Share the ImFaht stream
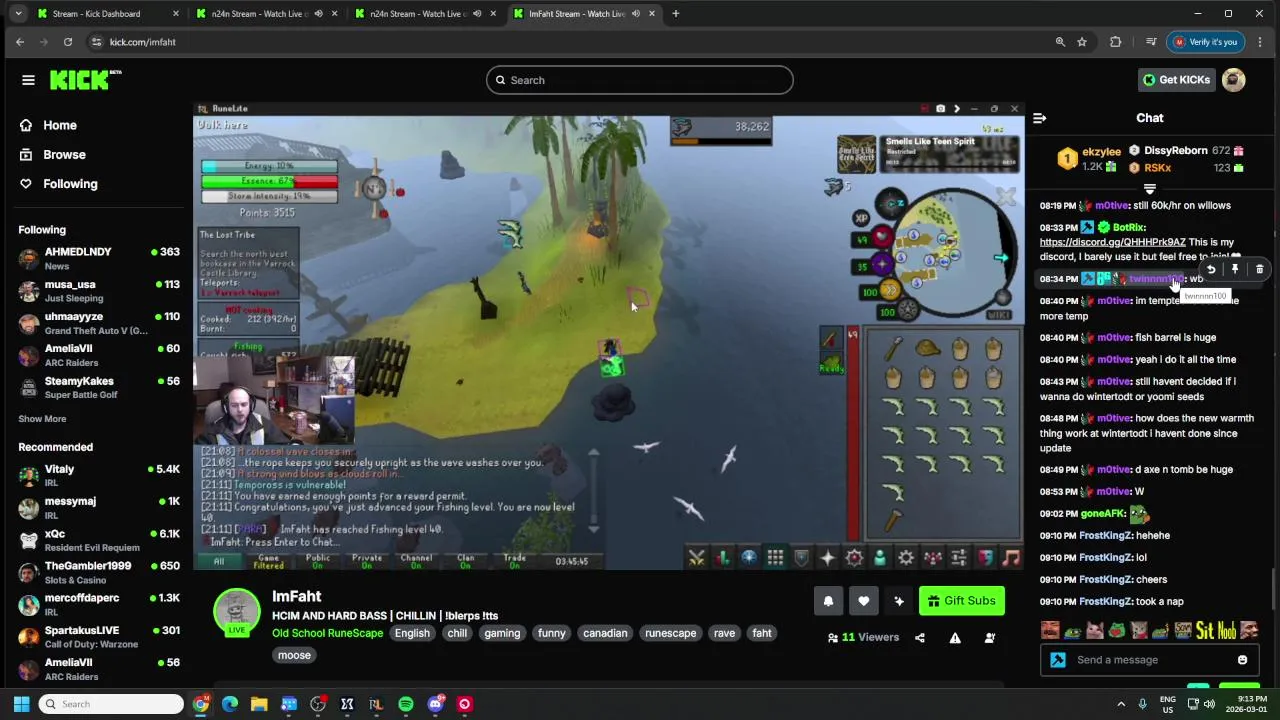This screenshot has width=1280, height=720. 920,638
